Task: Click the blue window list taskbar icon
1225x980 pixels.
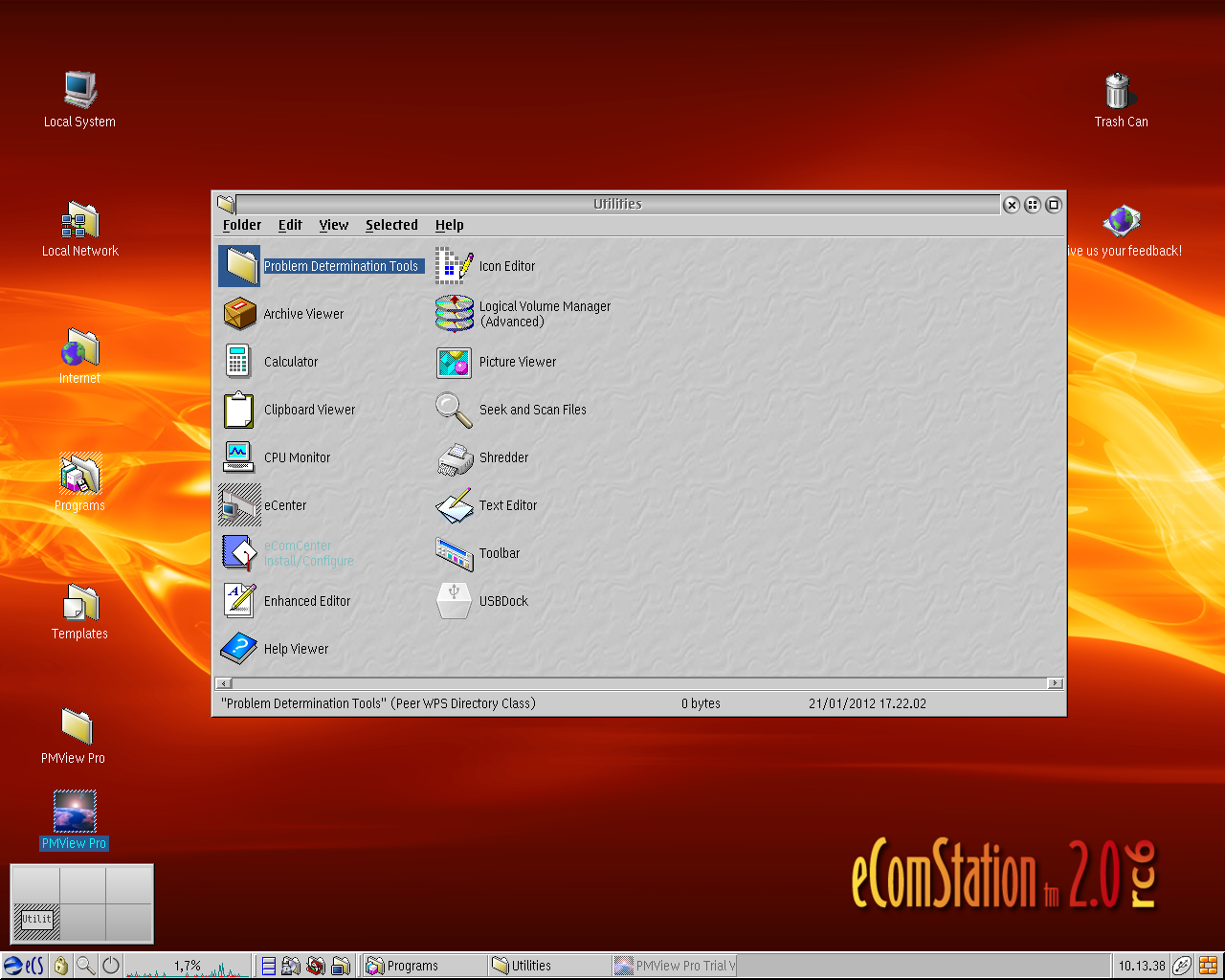Action: coord(269,967)
